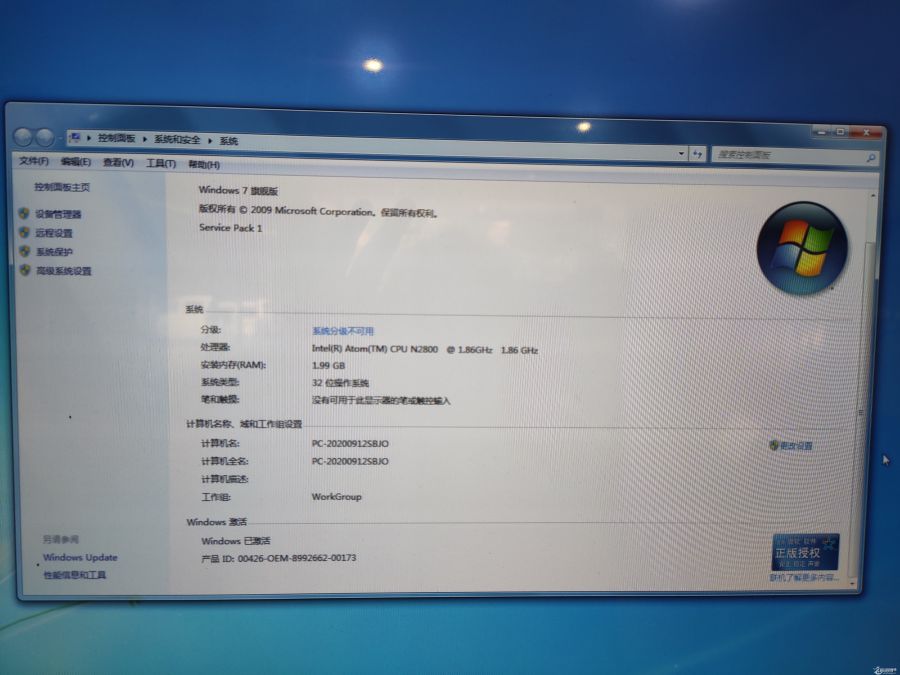Click the Forward navigation arrow button
Image resolution: width=900 pixels, height=675 pixels.
pyautogui.click(x=45, y=137)
